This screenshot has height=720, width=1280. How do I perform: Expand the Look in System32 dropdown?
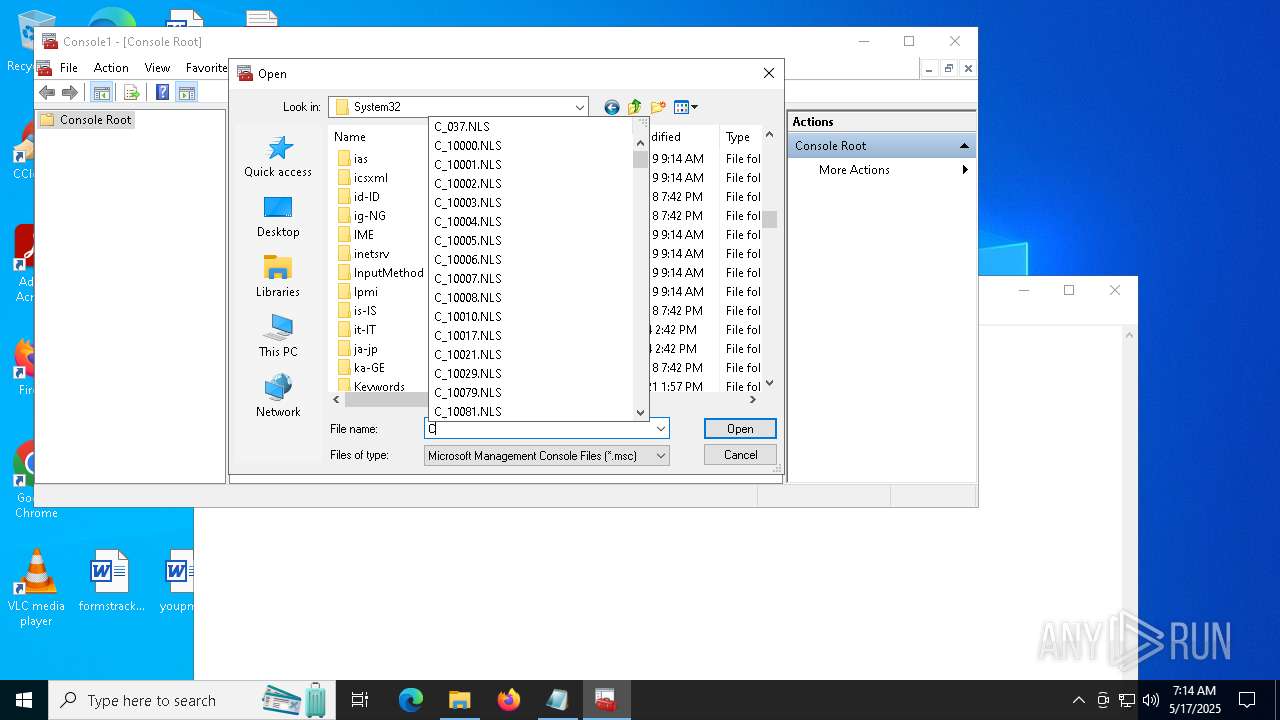tap(580, 107)
